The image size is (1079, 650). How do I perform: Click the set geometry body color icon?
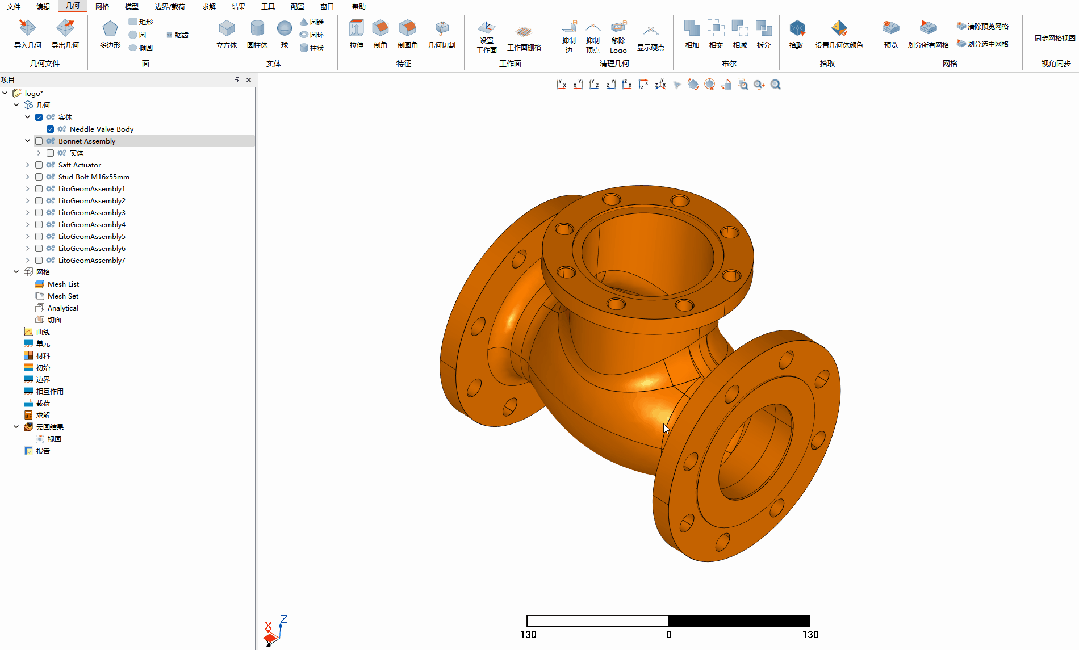click(838, 28)
